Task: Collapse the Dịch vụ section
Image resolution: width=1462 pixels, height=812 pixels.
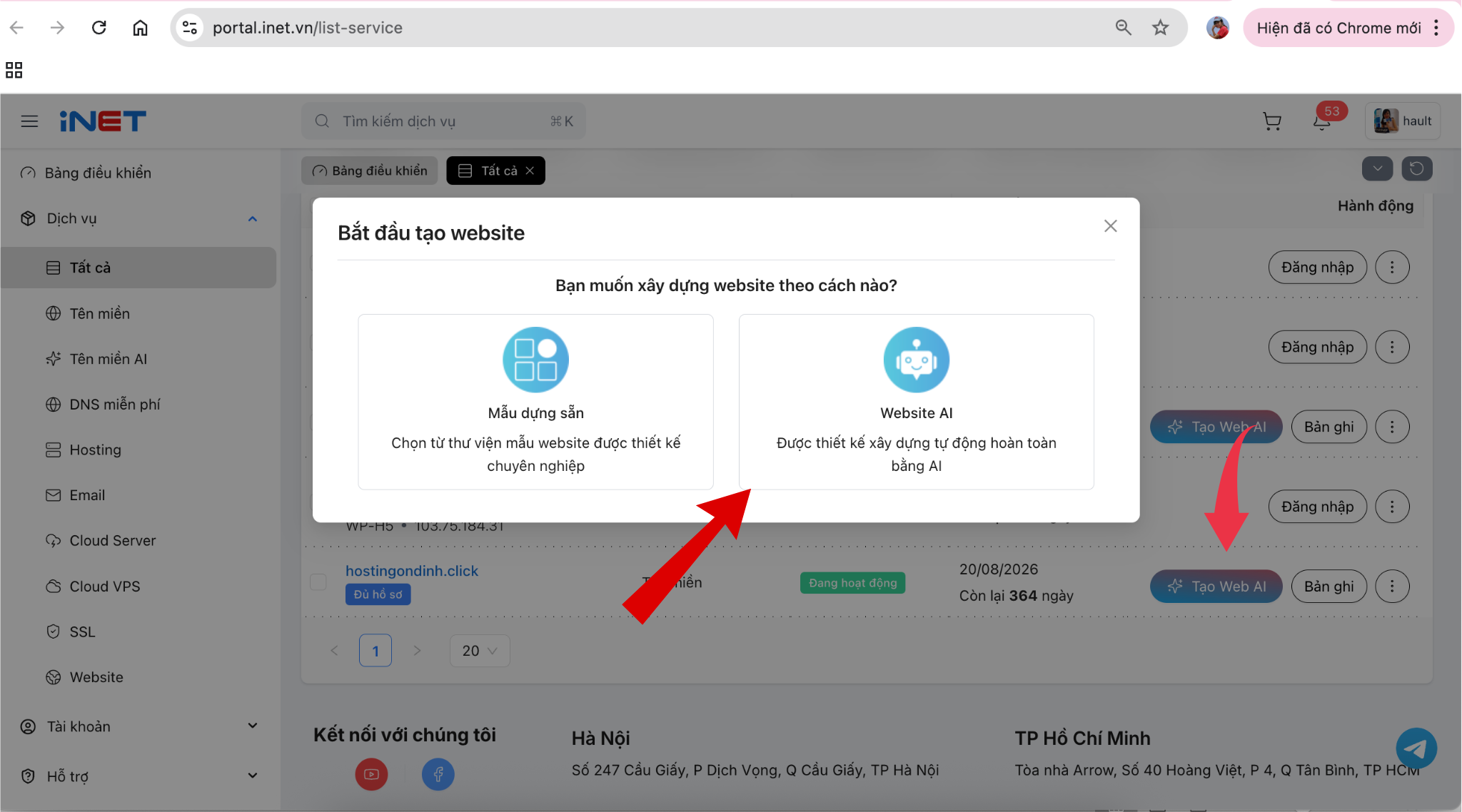Action: [x=252, y=218]
